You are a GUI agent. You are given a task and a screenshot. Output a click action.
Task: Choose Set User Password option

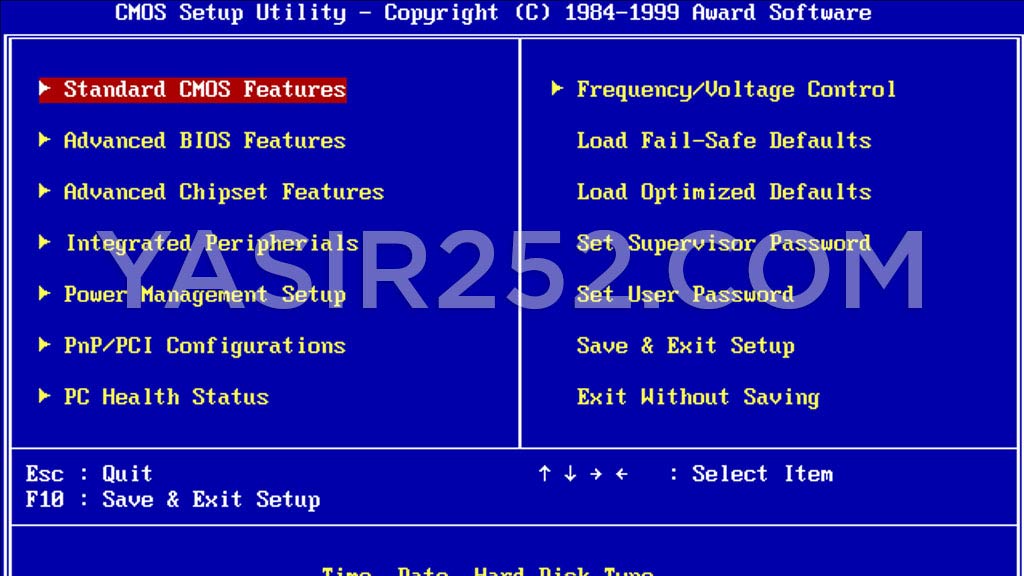pyautogui.click(x=685, y=294)
